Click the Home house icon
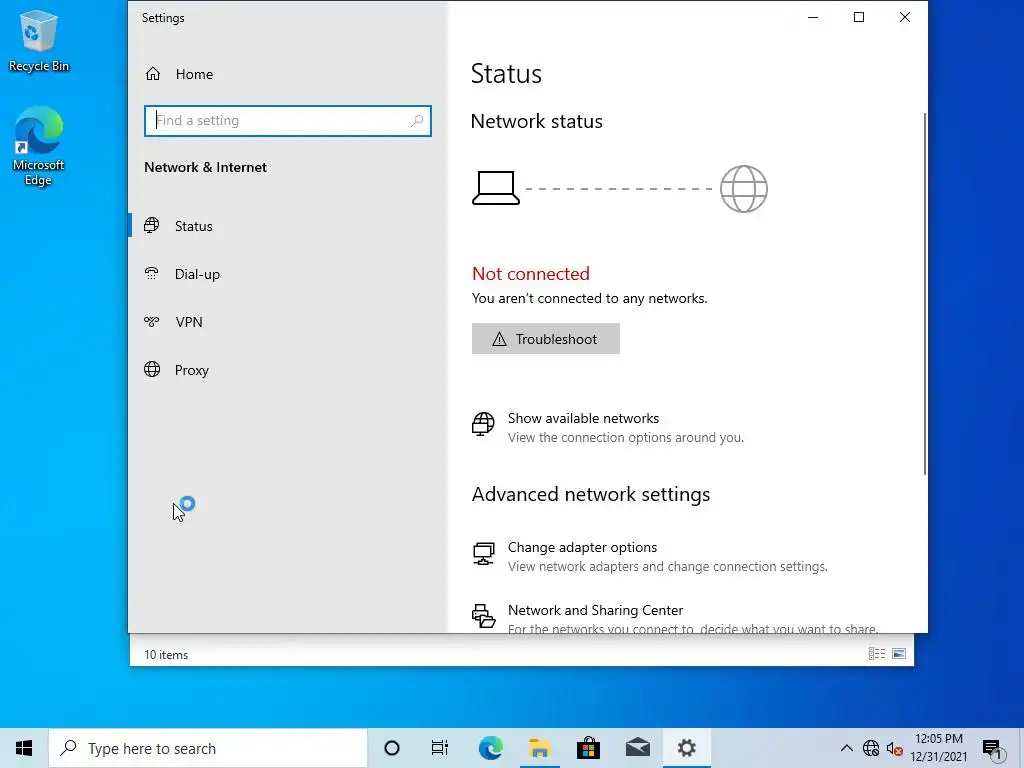Image resolution: width=1024 pixels, height=768 pixels. 153,74
